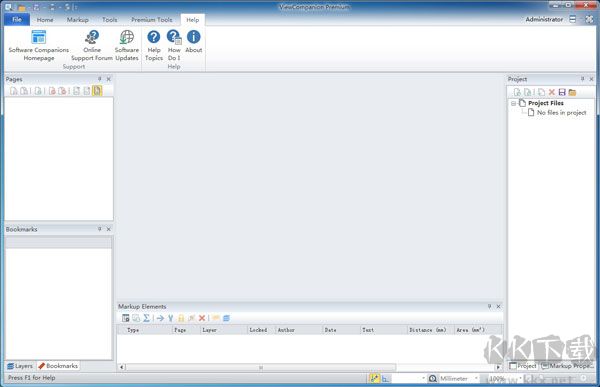Close the Project panel

pyautogui.click(x=592, y=79)
